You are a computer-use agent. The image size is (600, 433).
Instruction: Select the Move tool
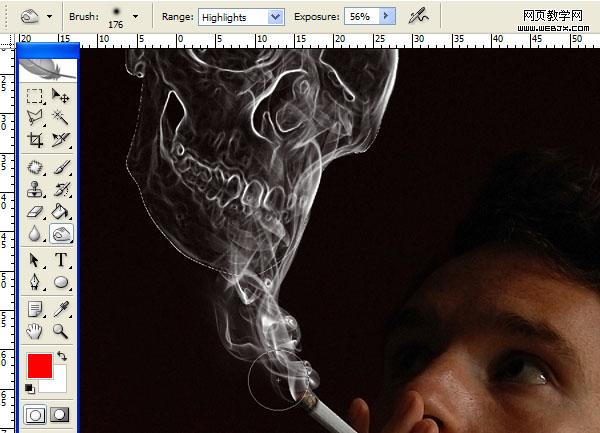click(60, 96)
